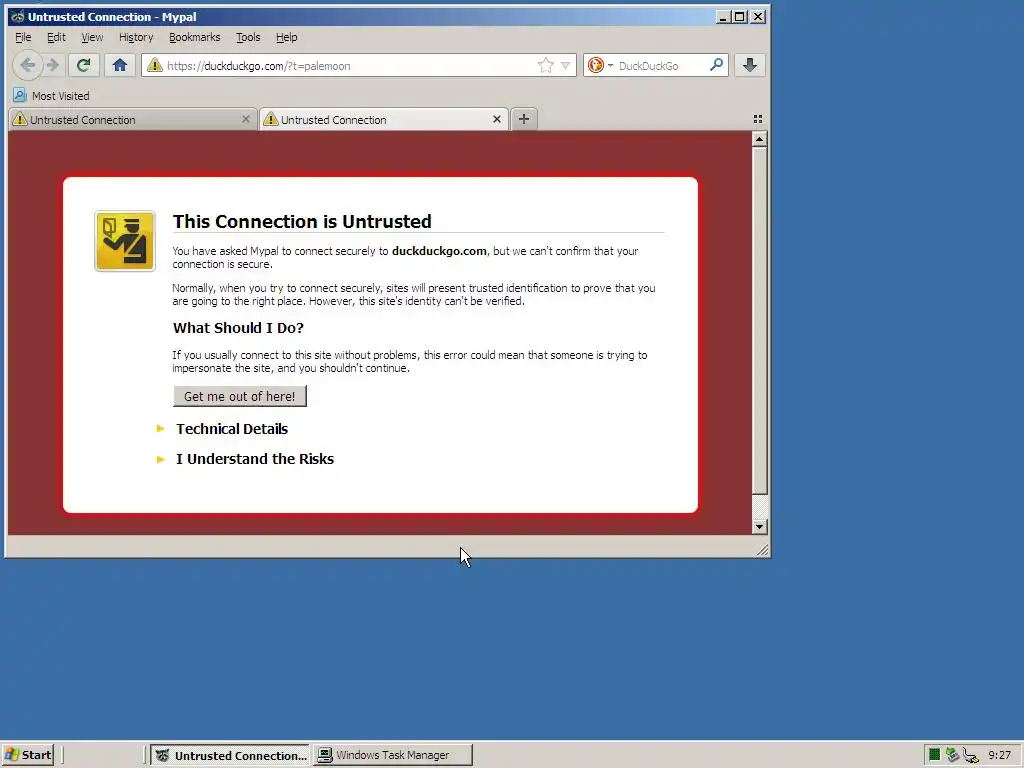Switch to Windows Task Manager in taskbar
This screenshot has width=1024, height=768.
[392, 755]
